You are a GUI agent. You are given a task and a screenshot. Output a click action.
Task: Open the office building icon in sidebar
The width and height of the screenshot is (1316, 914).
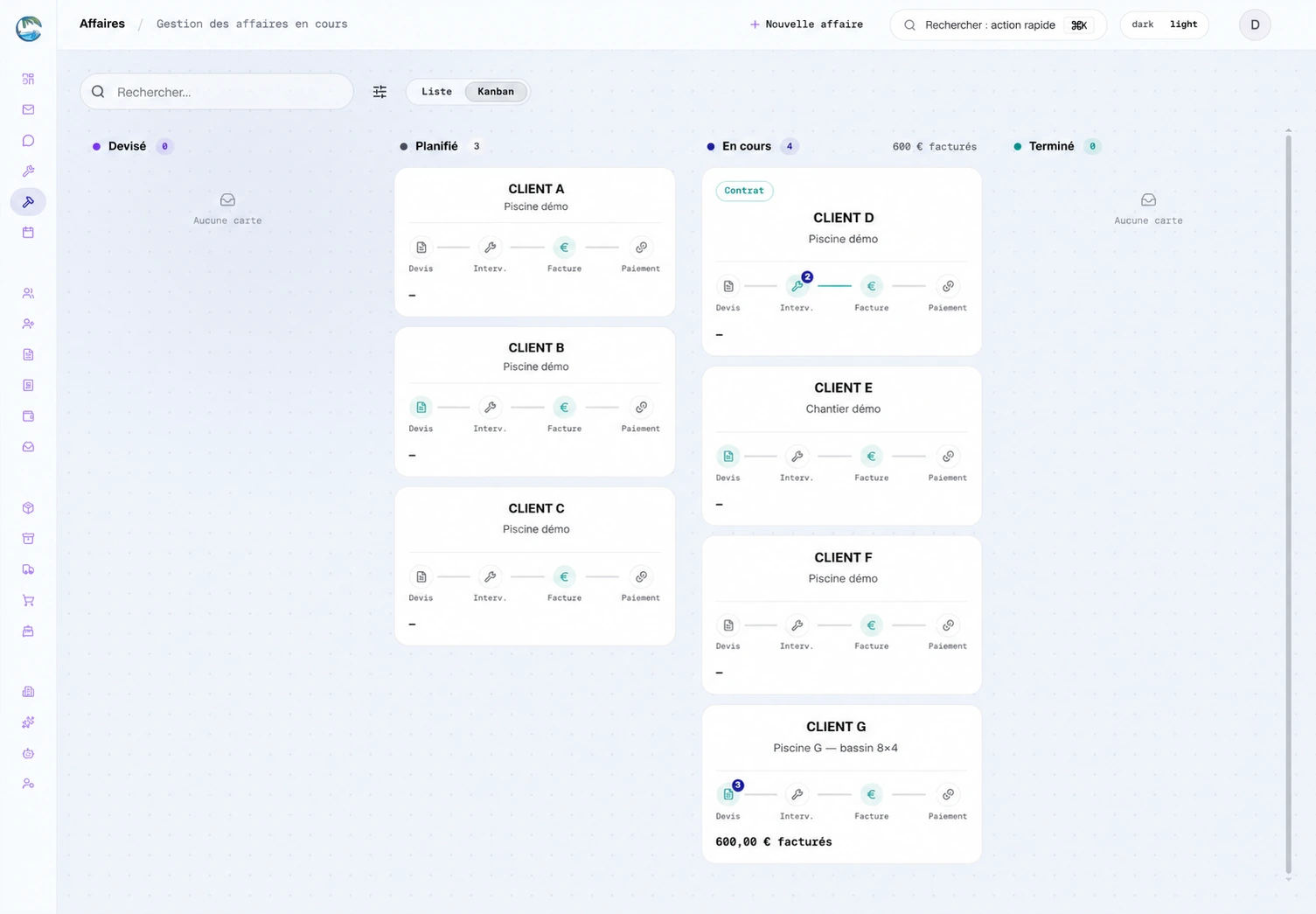[28, 692]
